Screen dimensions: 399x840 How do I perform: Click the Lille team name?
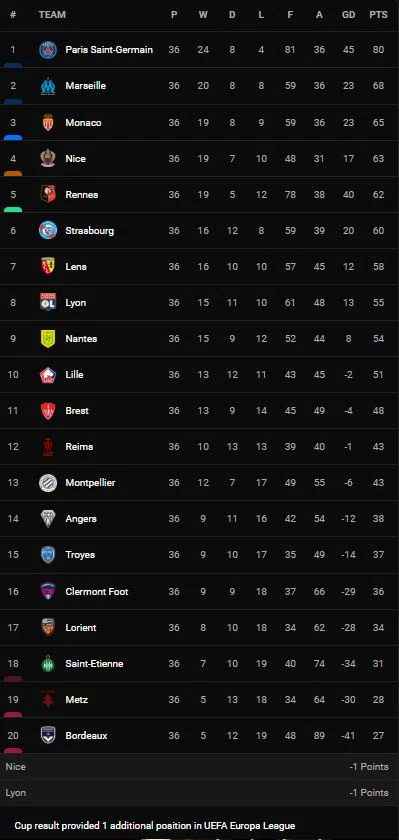click(74, 374)
